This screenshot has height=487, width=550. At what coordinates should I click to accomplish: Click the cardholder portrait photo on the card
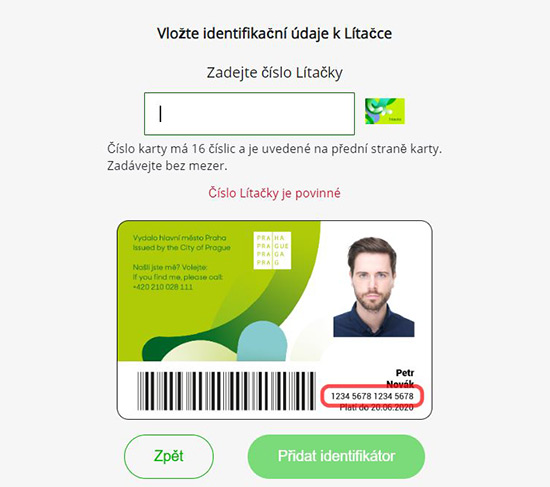[x=374, y=287]
